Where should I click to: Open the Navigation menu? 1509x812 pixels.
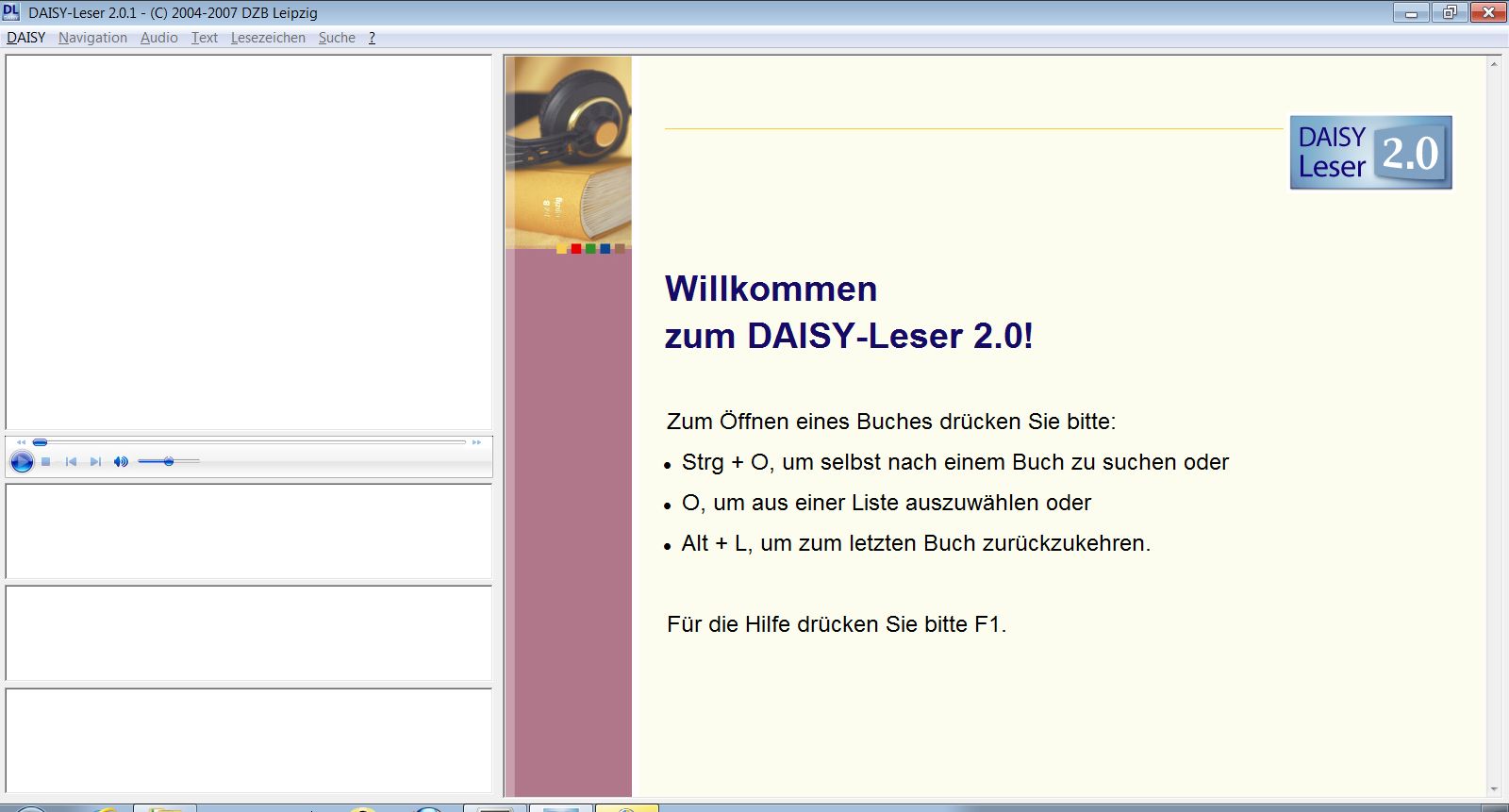tap(92, 38)
